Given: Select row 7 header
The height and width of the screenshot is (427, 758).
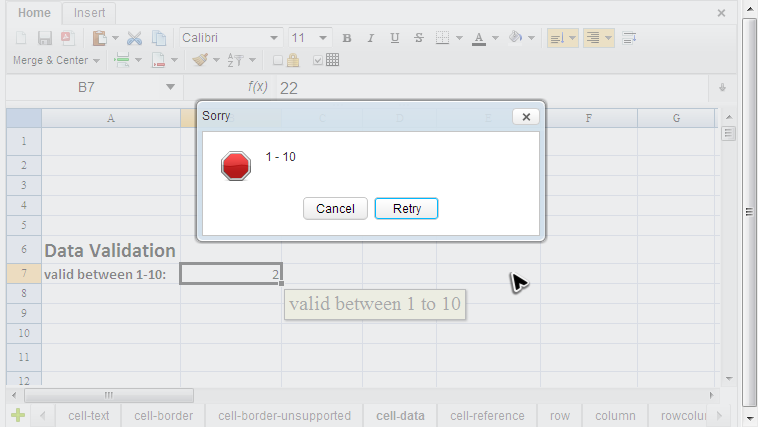Looking at the screenshot, I should click(24, 274).
